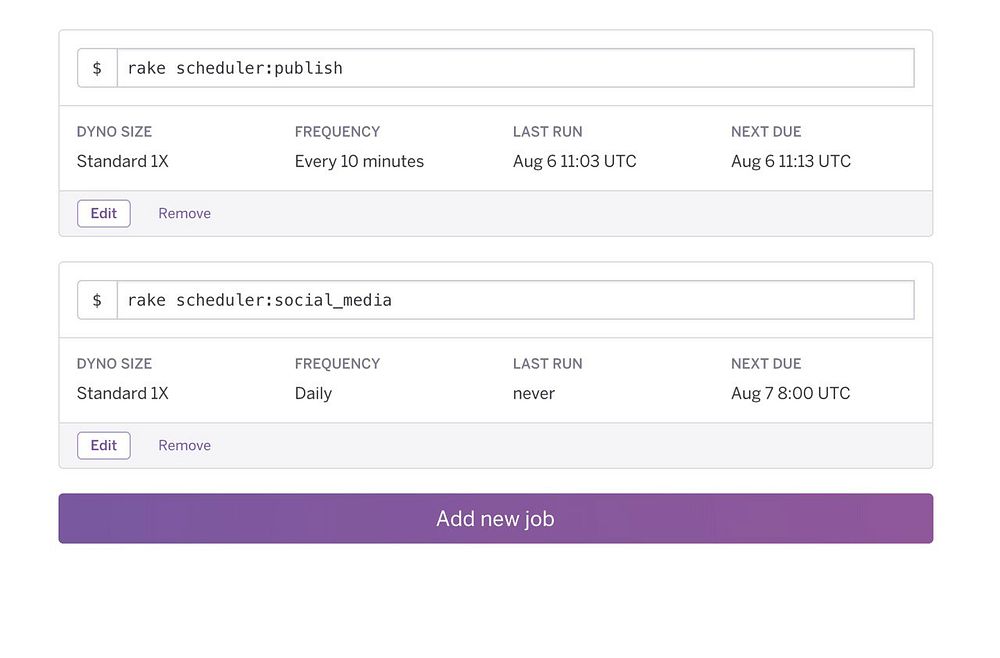This screenshot has width=1000, height=658.
Task: Click the DYNO SIZE label of publish job
Action: coord(114,131)
